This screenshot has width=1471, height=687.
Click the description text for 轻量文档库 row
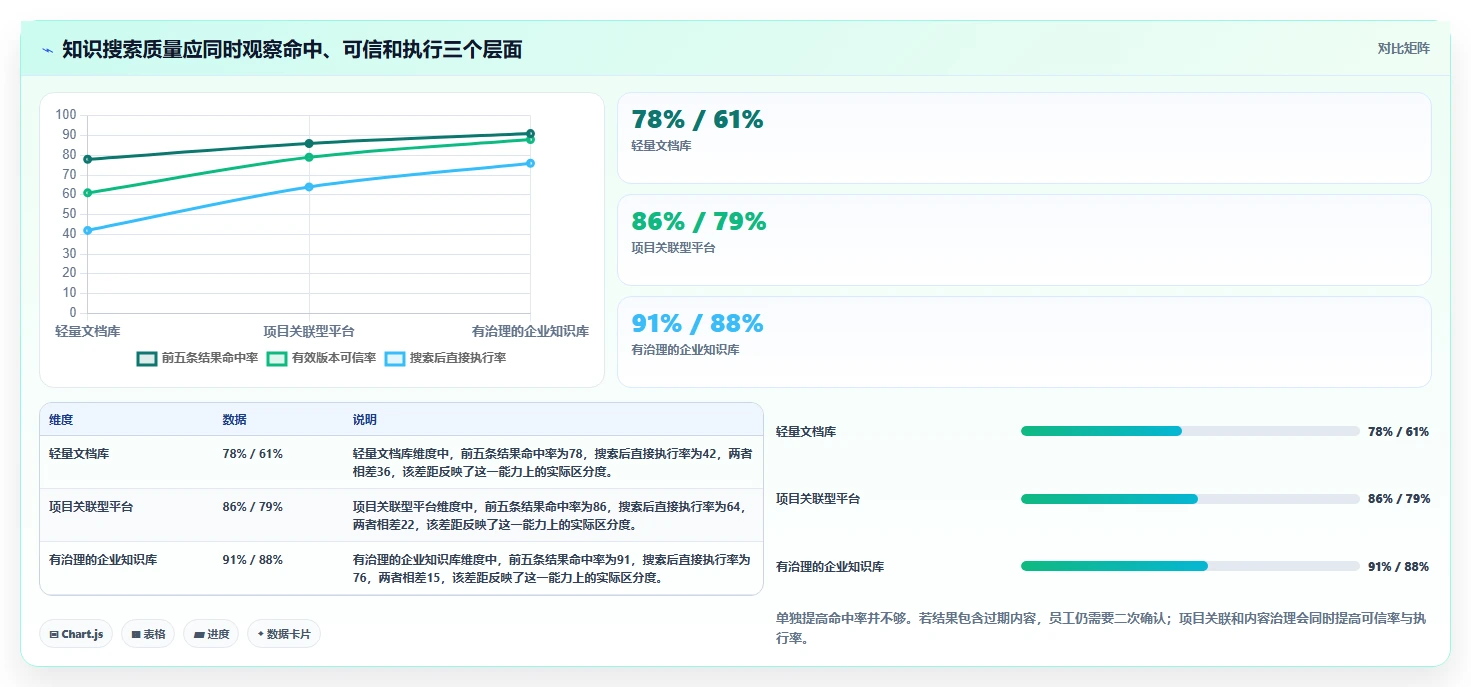552,463
